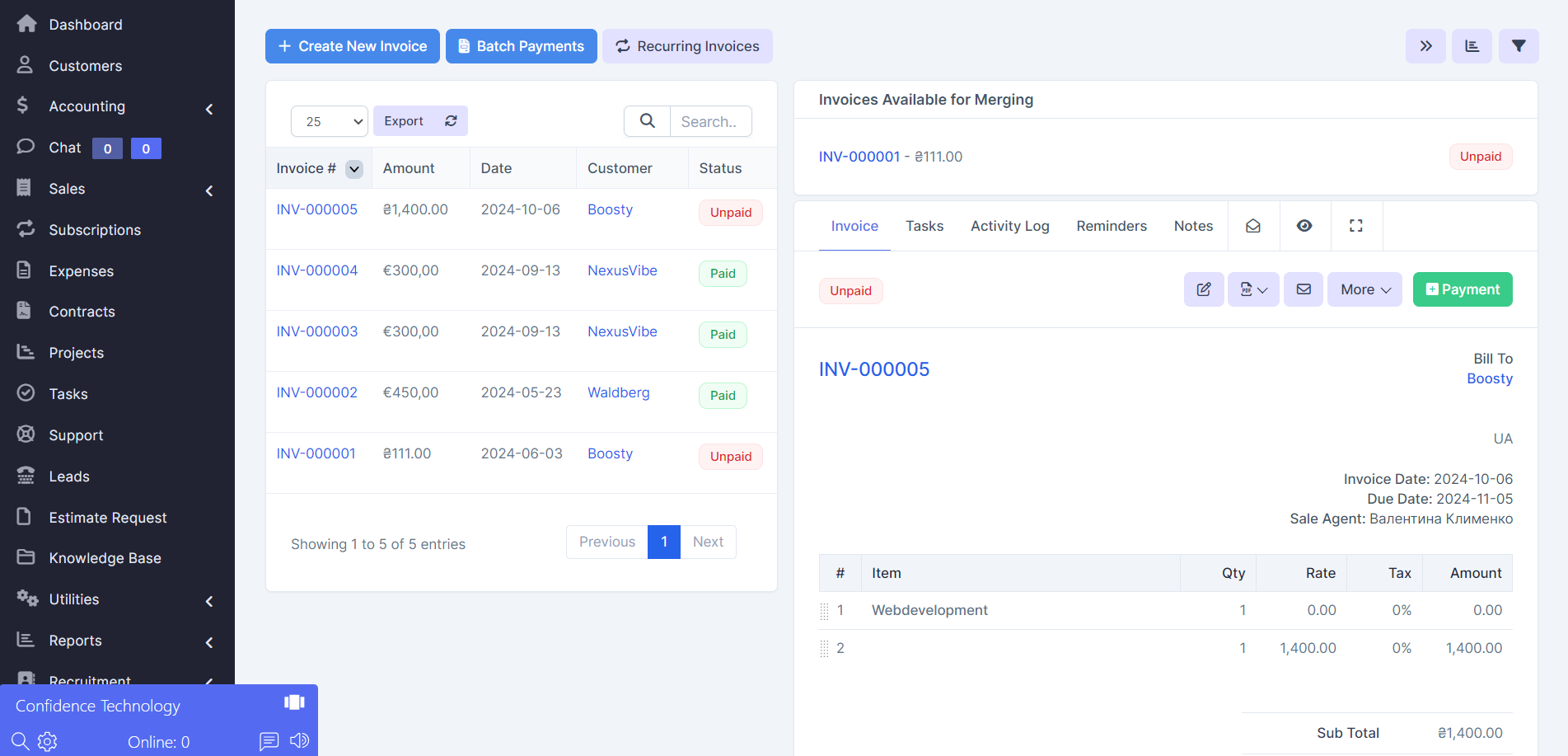Image resolution: width=1568 pixels, height=756 pixels.
Task: Open the Reminders tab
Action: [x=1111, y=226]
